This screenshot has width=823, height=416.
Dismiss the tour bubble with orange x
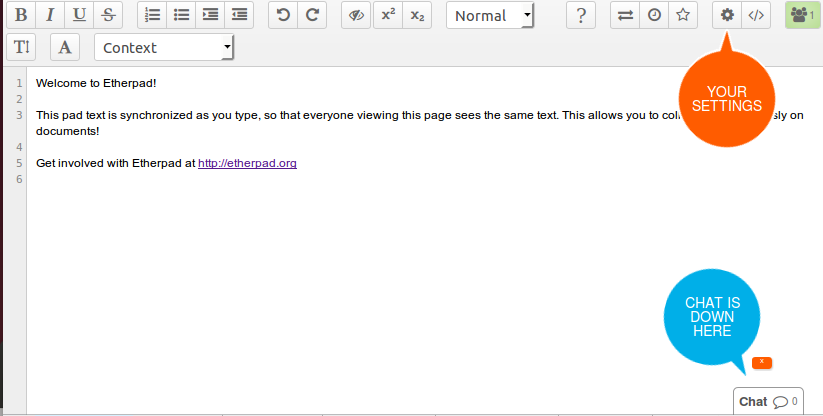762,362
